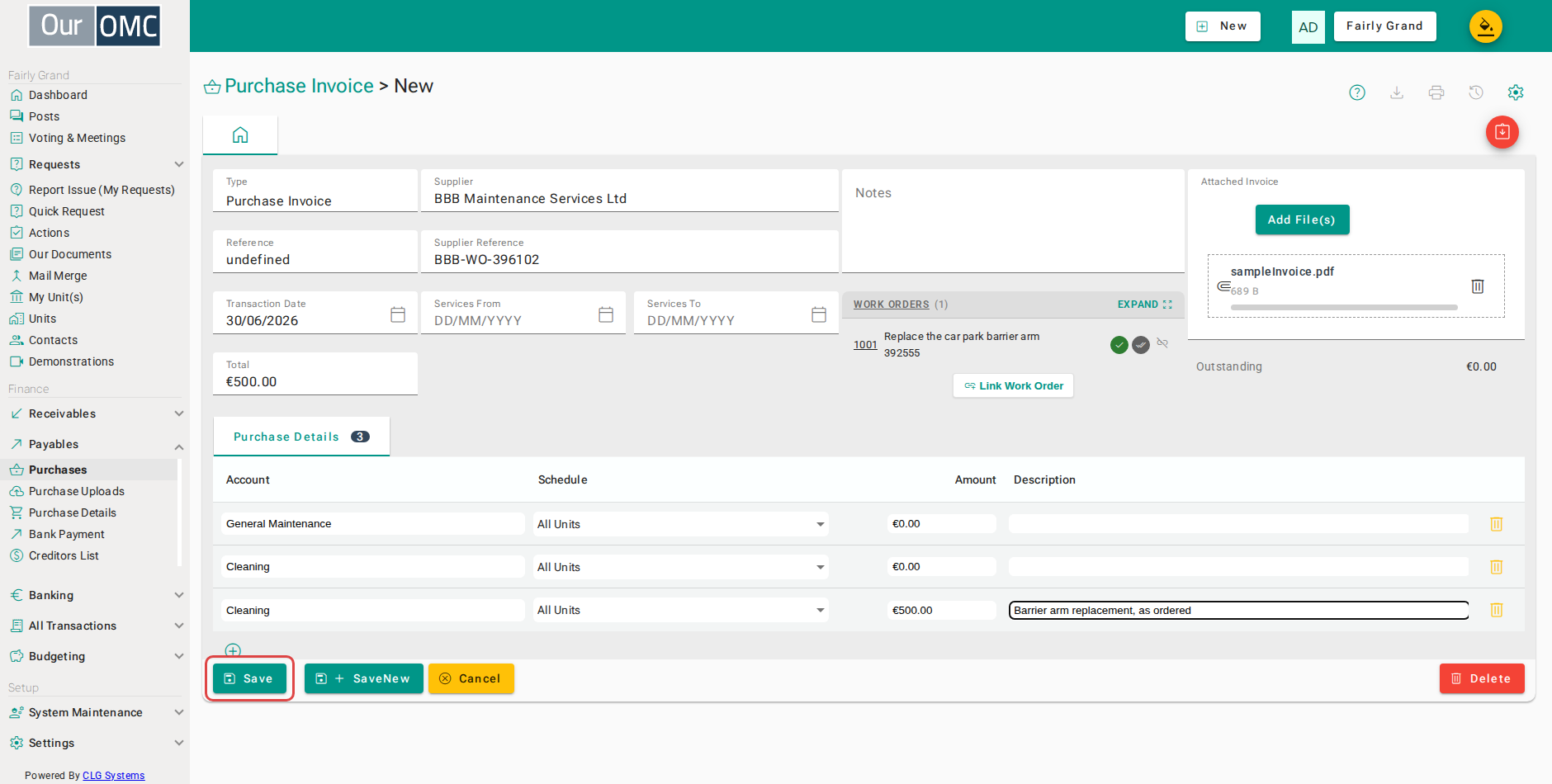The width and height of the screenshot is (1552, 784).
Task: Open the Services To calendar picker
Action: (819, 314)
